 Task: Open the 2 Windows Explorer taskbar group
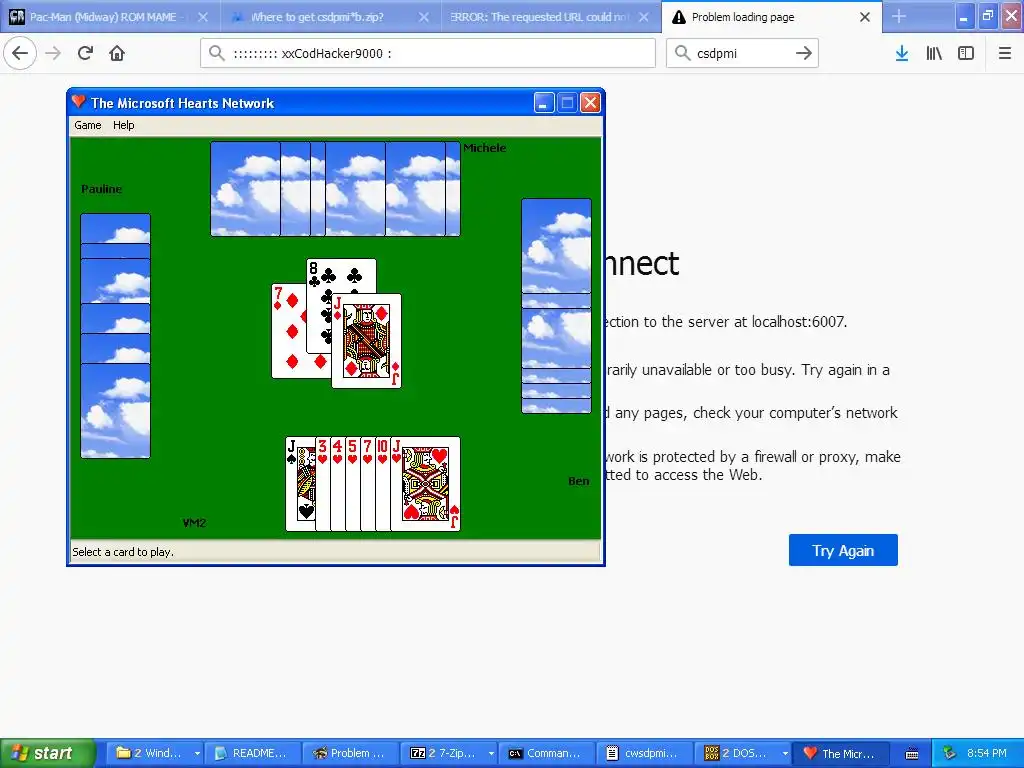155,753
